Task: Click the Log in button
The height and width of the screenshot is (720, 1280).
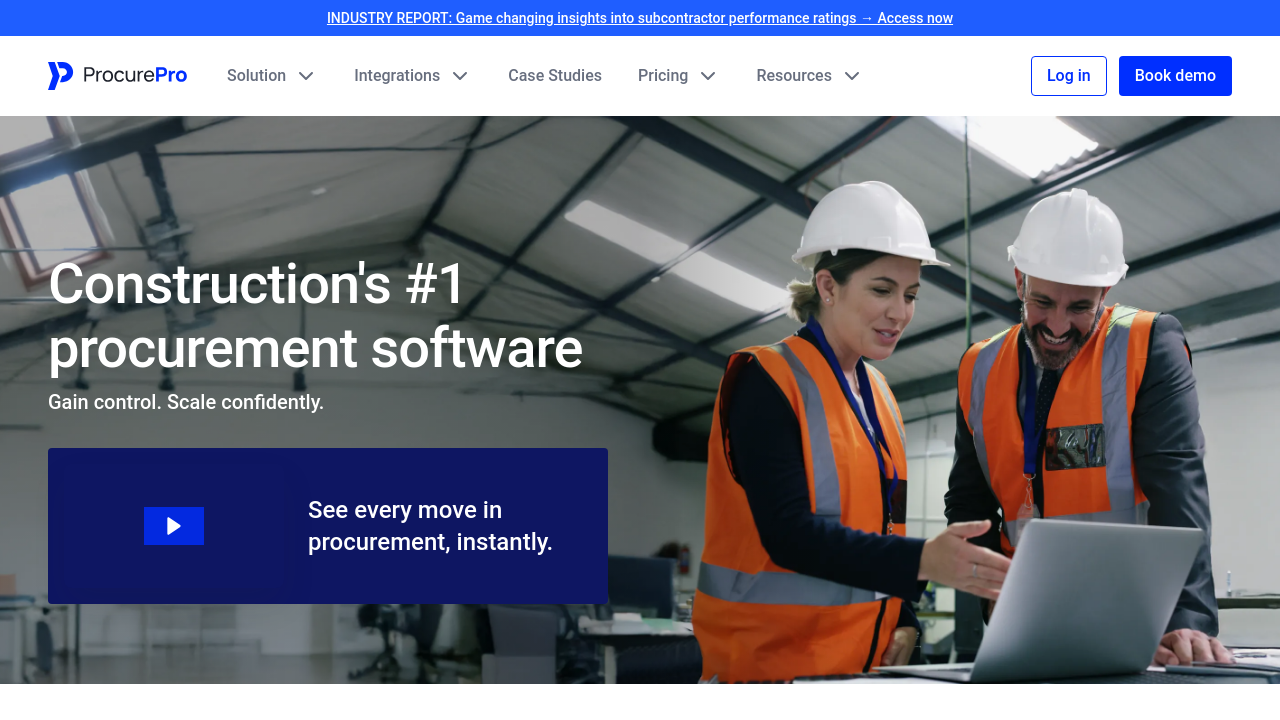Action: pyautogui.click(x=1068, y=76)
